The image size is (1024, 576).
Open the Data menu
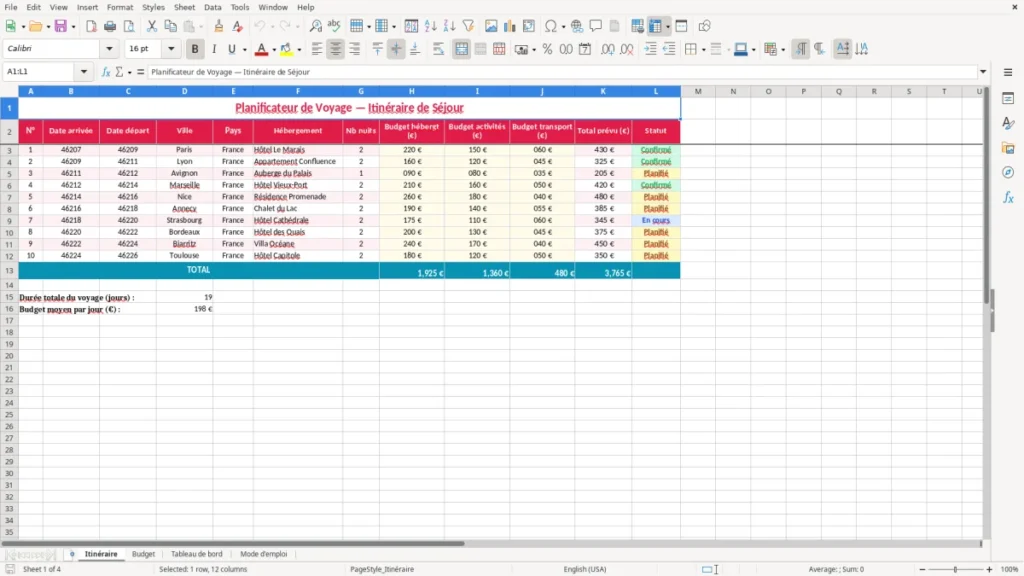click(212, 7)
